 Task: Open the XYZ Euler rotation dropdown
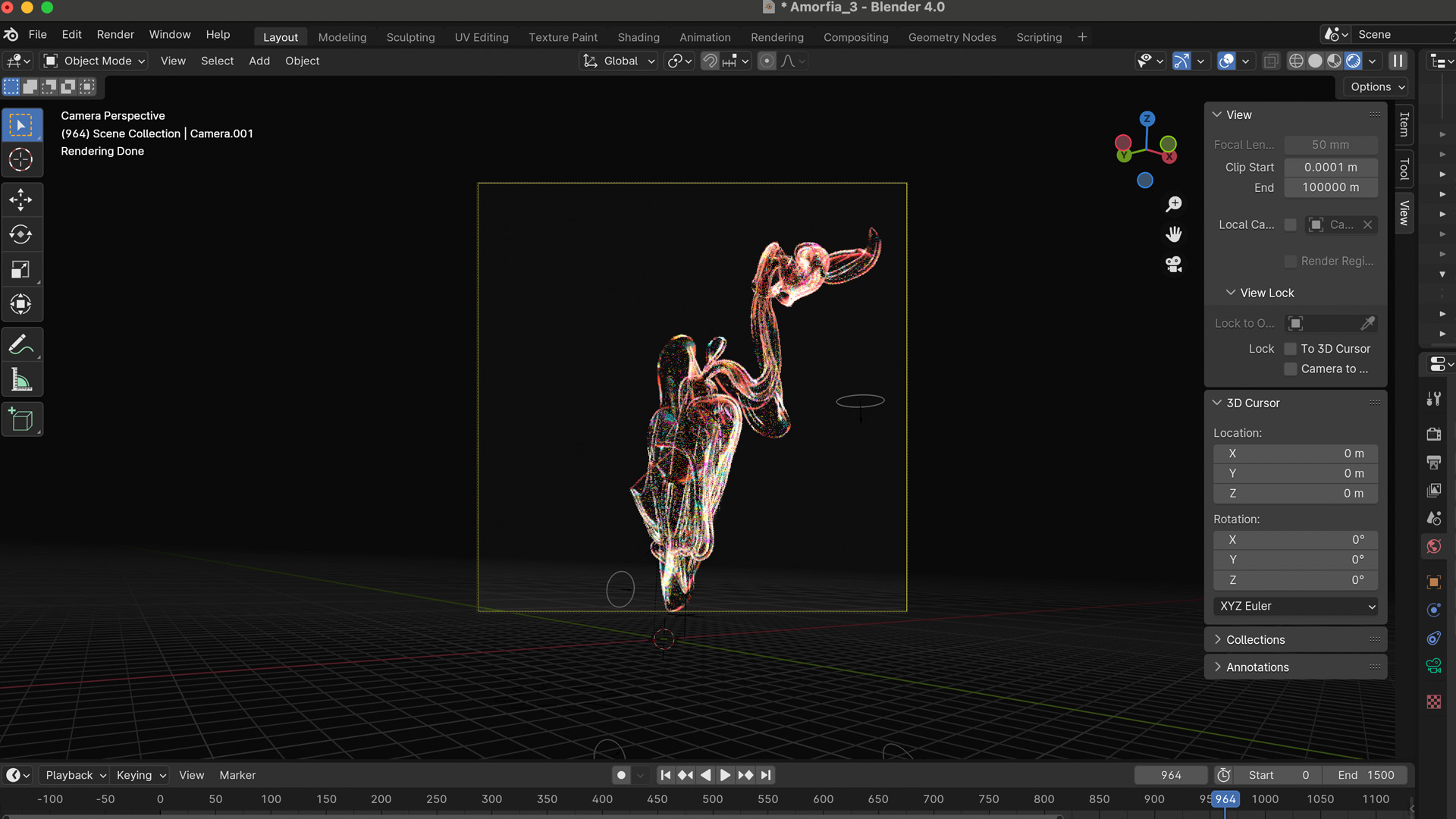[1295, 606]
